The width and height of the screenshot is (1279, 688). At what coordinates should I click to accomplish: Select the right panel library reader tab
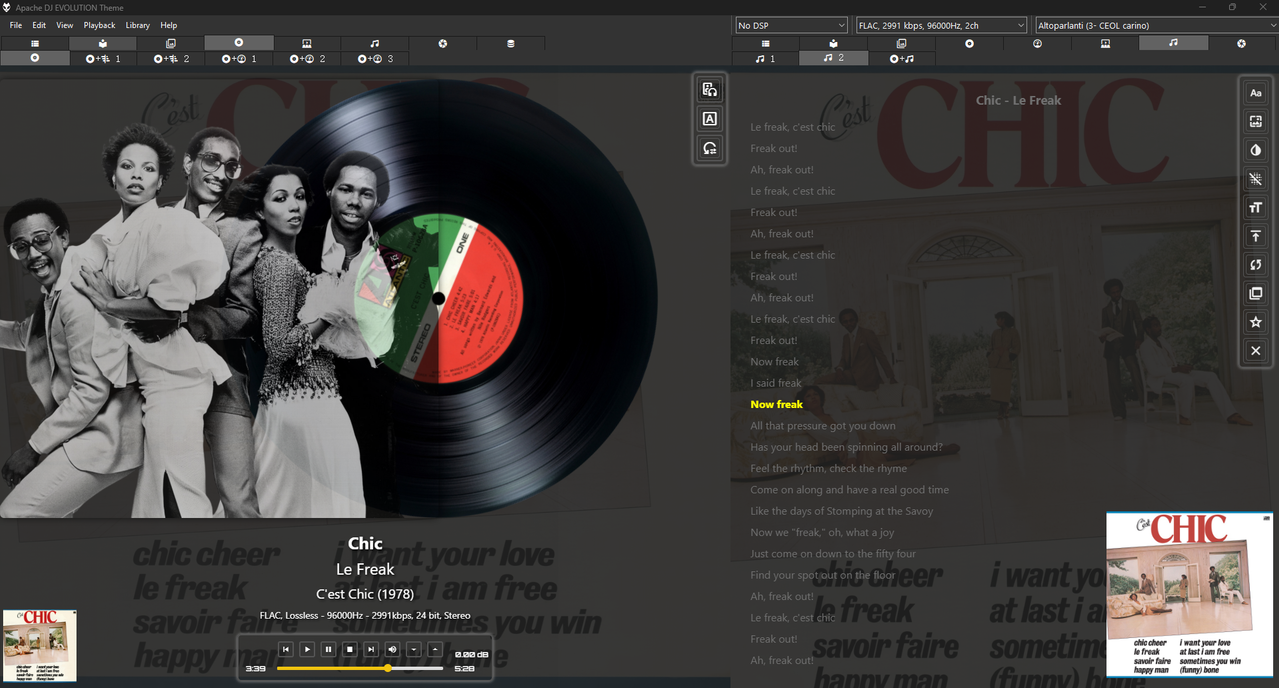pos(833,44)
